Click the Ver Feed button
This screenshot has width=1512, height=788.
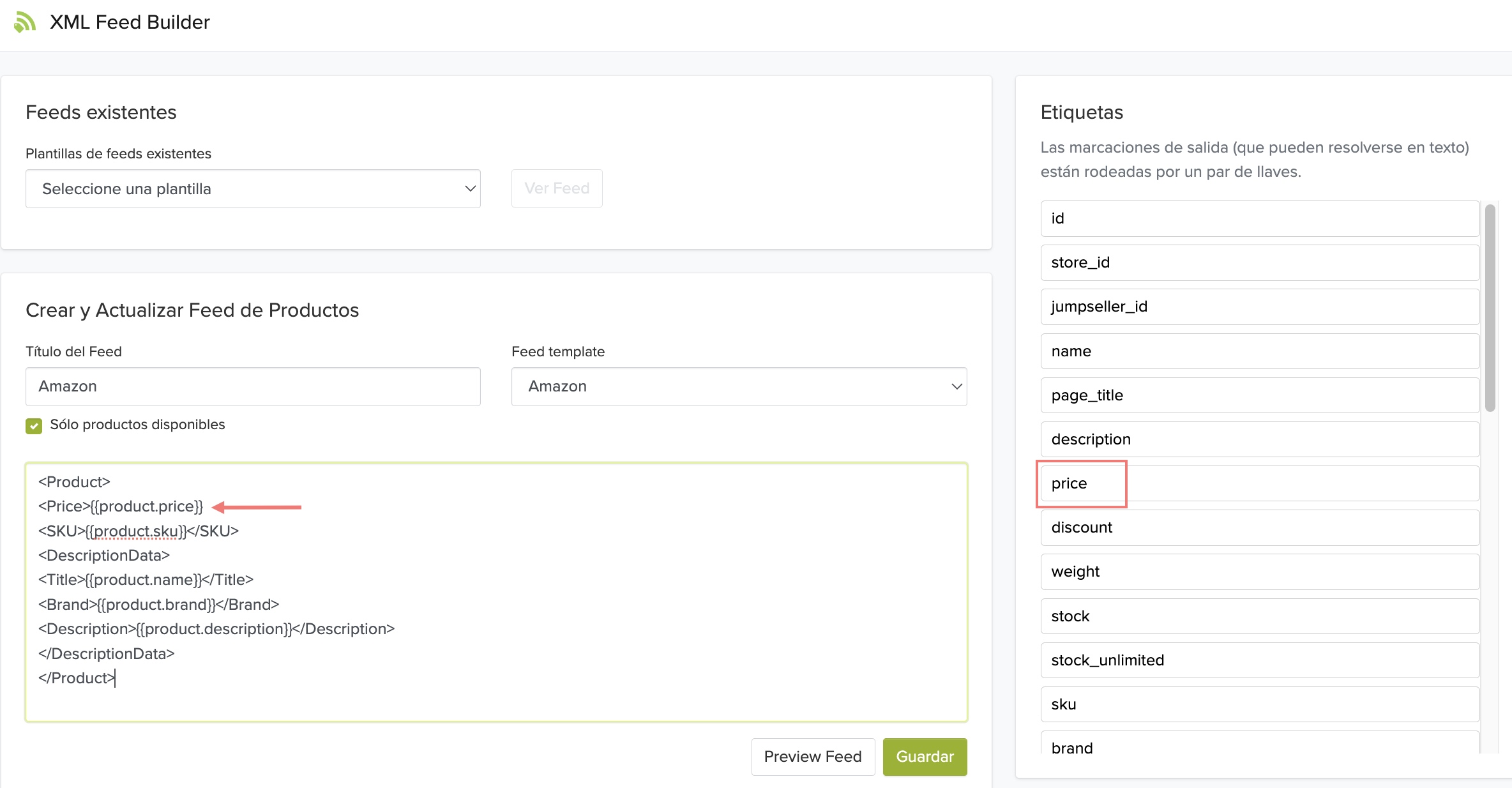pos(556,188)
